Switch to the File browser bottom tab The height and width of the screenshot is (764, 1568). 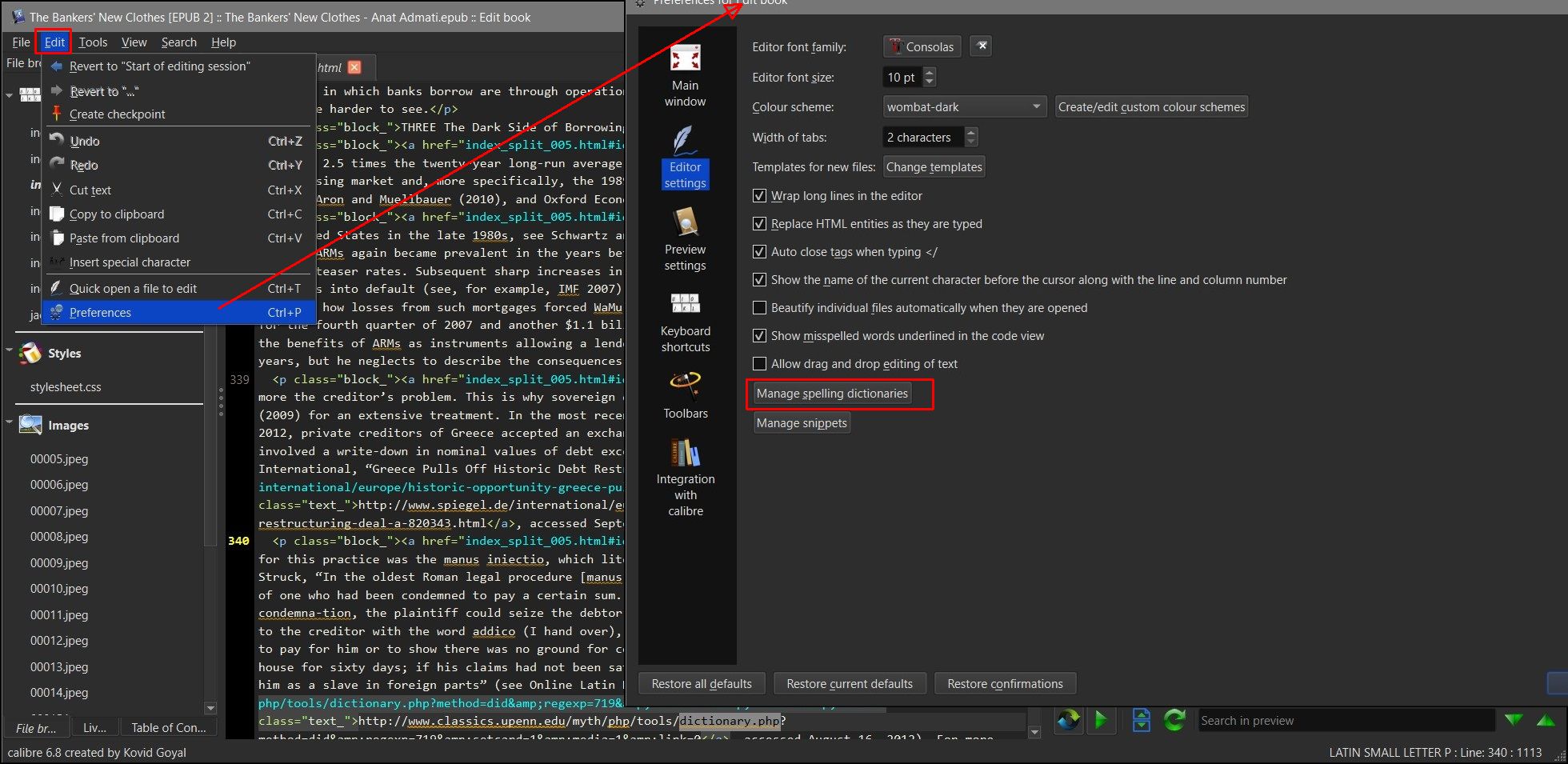36,728
